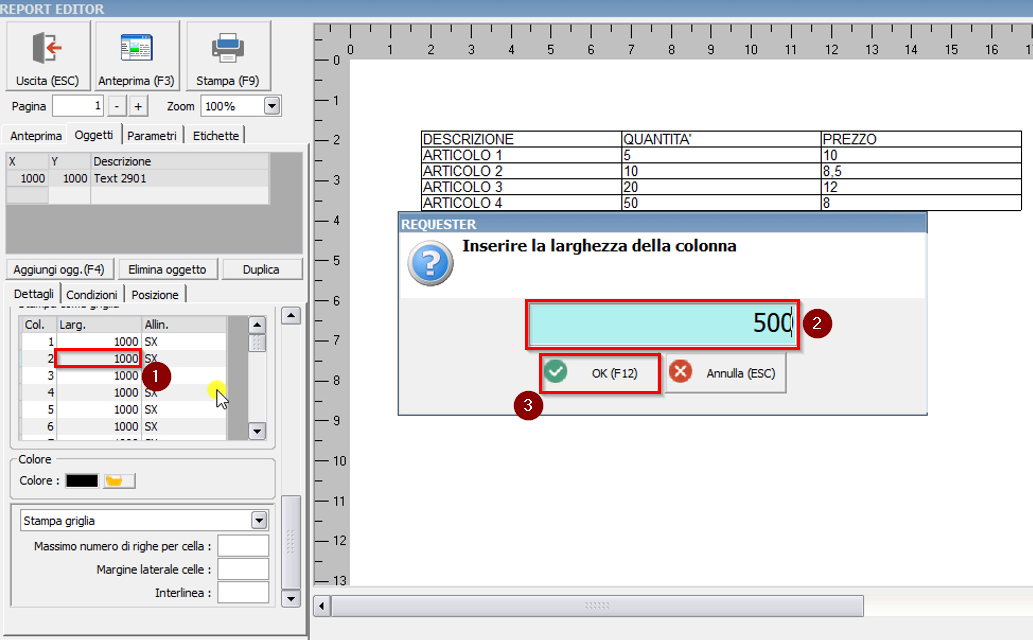This screenshot has width=1033, height=640.
Task: Open Anteprima (F3) preview
Action: (136, 56)
